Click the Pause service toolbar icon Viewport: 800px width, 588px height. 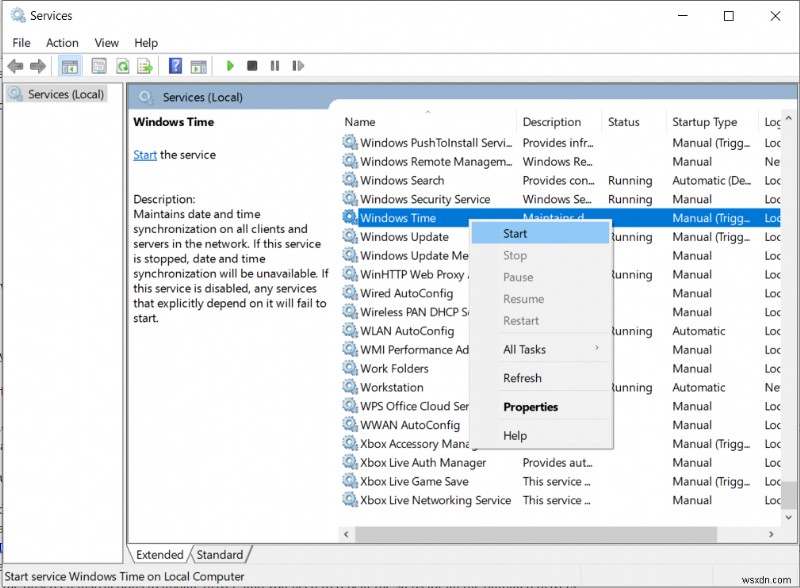tap(275, 66)
